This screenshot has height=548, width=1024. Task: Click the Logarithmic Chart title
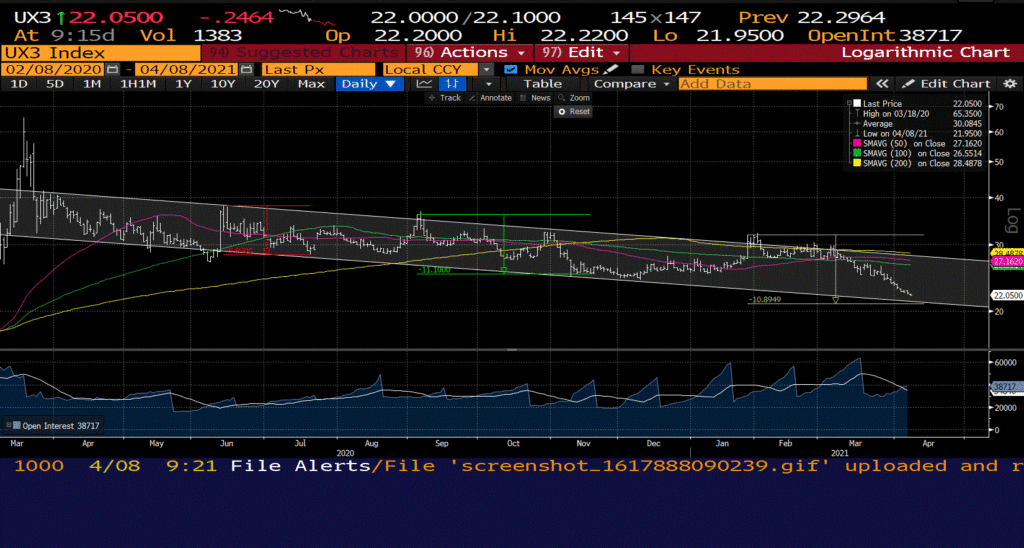925,52
